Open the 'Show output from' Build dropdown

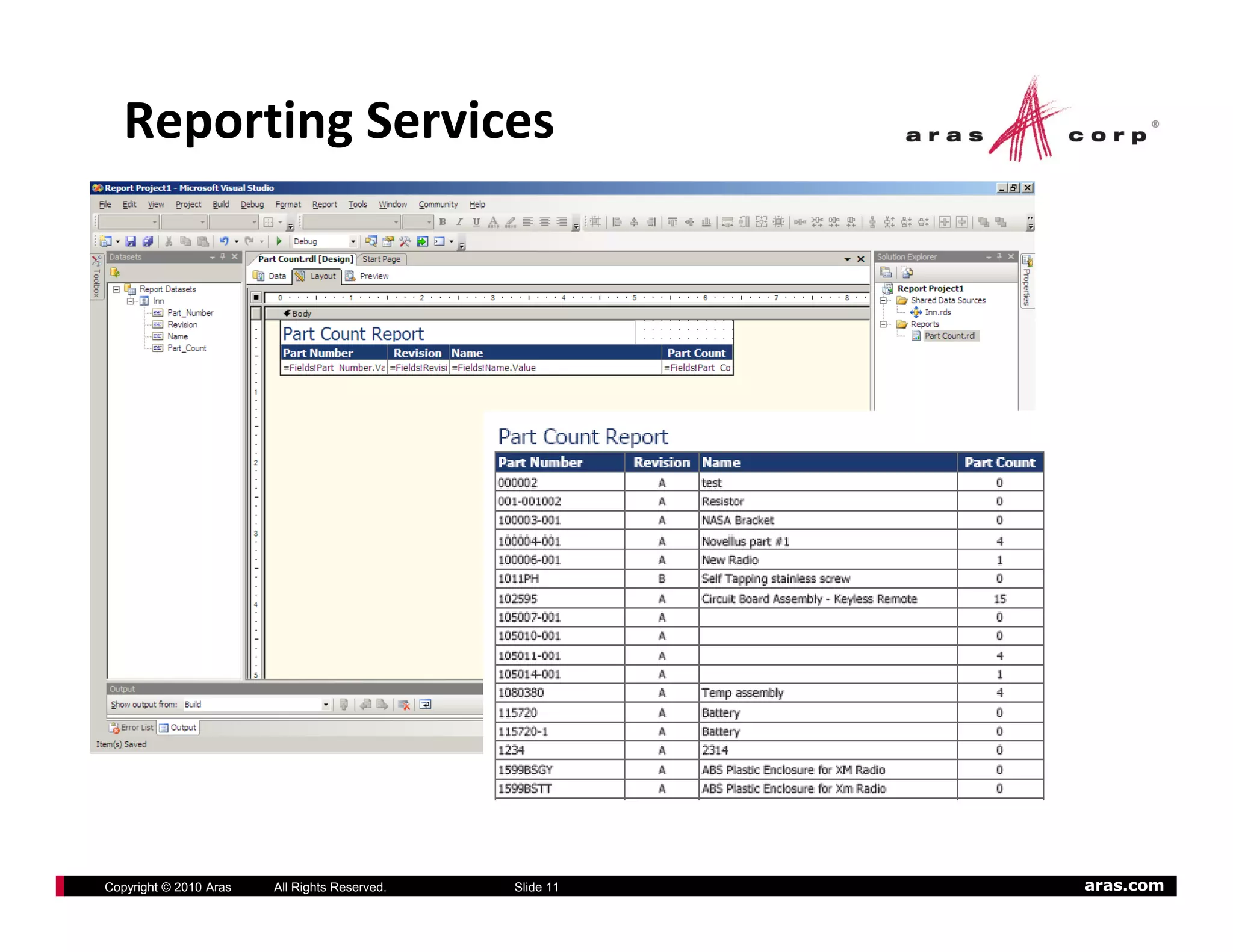326,705
